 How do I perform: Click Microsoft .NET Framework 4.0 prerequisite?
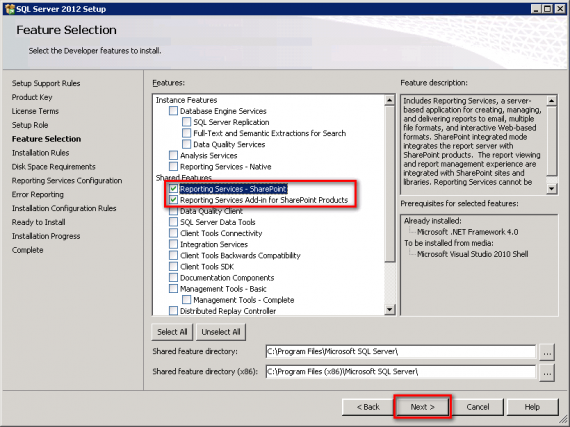(467, 232)
